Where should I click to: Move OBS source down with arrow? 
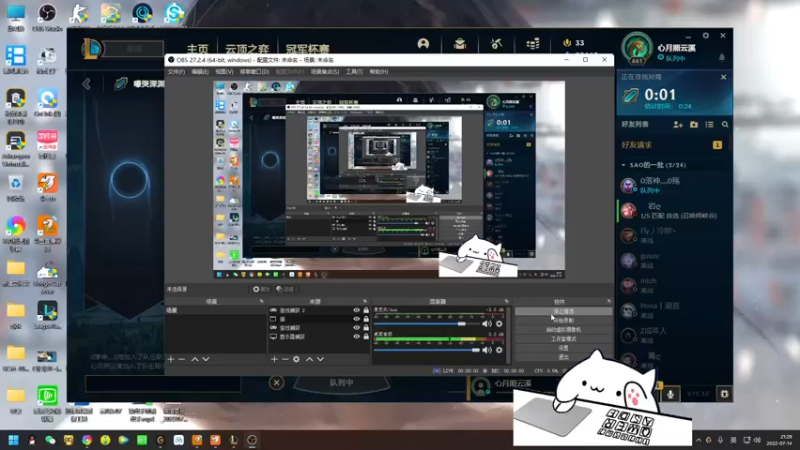tap(320, 359)
